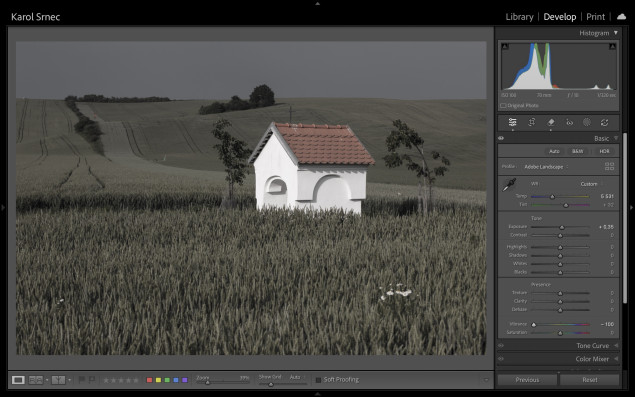Open Reference view options dropdown
Viewport: 635px width, 397px height.
coord(47,380)
